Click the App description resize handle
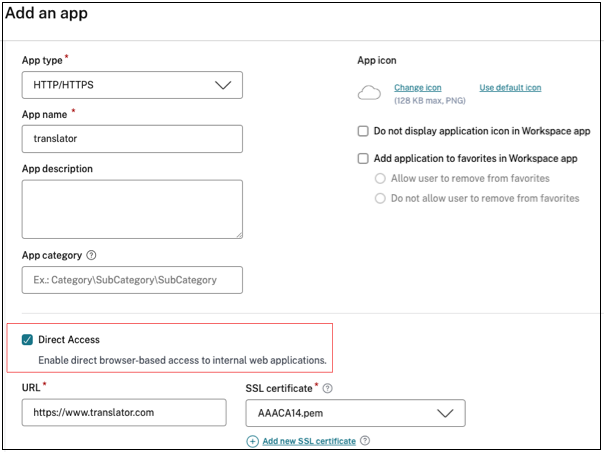The height and width of the screenshot is (452, 604). [x=238, y=234]
